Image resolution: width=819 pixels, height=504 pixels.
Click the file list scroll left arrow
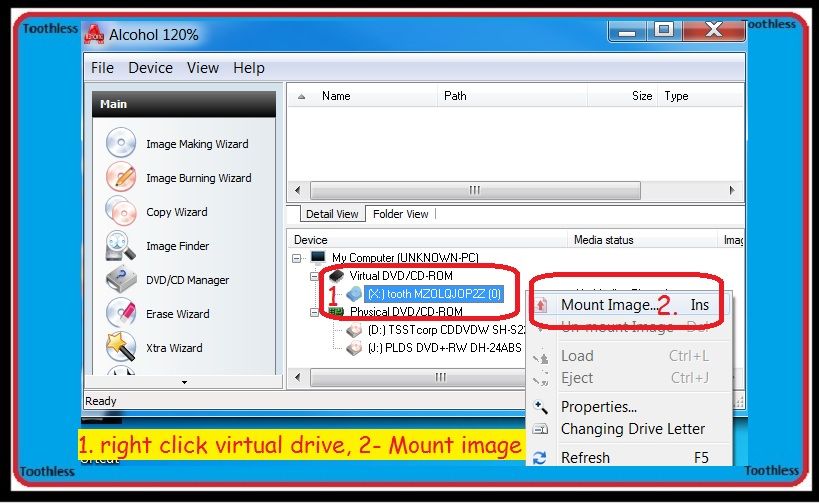[x=298, y=190]
